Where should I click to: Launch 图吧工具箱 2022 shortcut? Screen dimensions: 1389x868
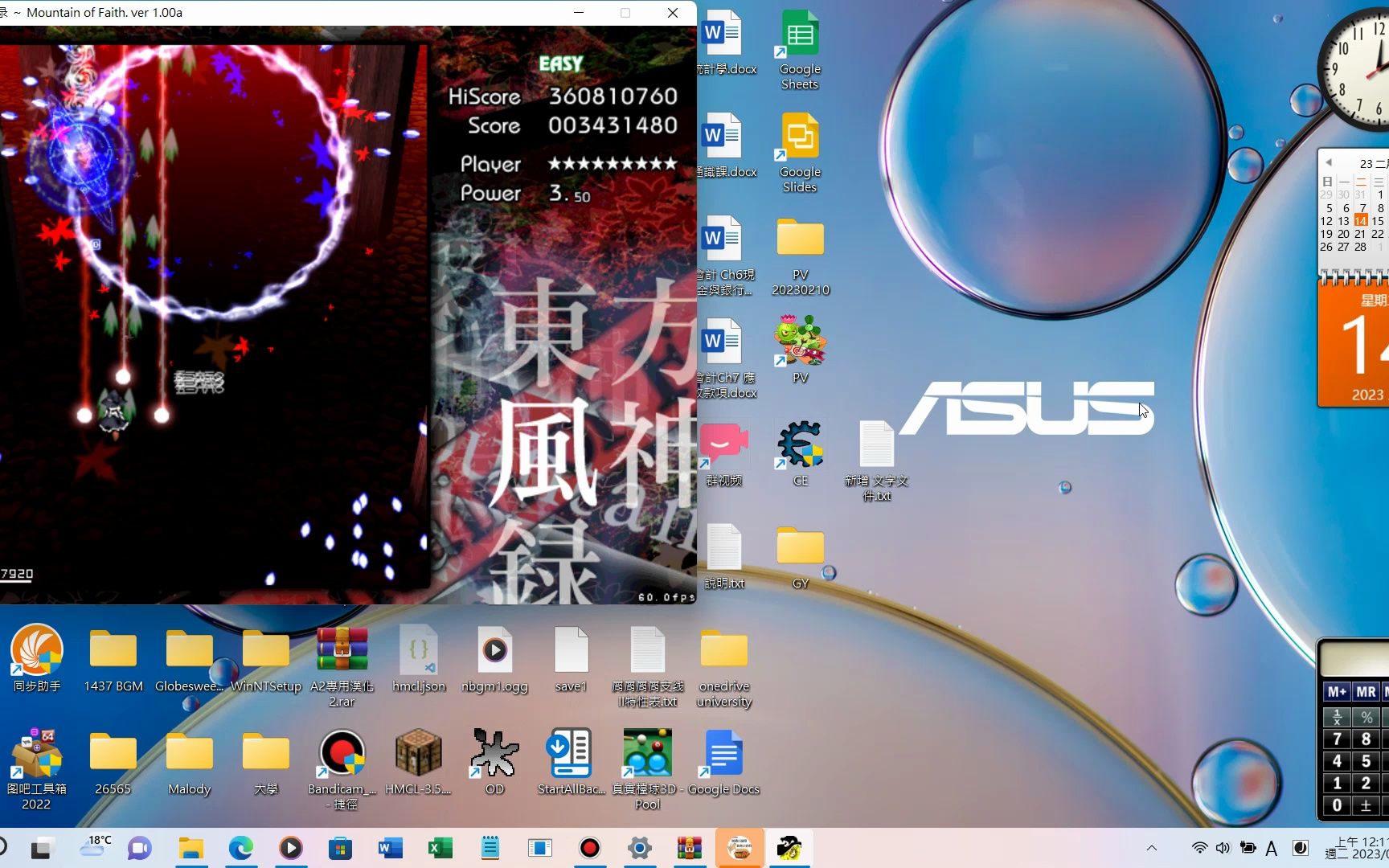click(37, 768)
